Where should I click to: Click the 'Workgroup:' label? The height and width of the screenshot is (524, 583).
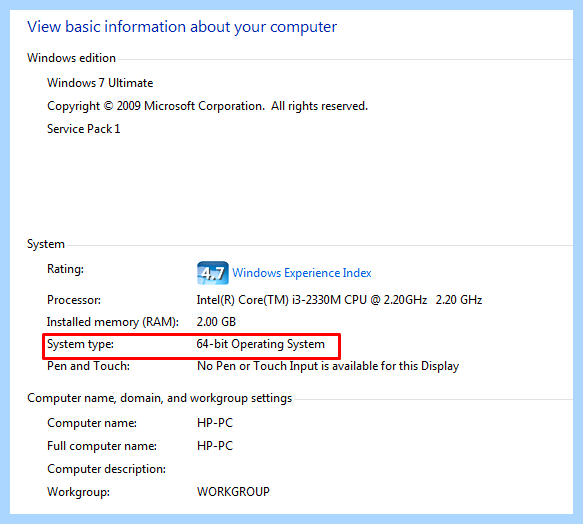pos(78,492)
